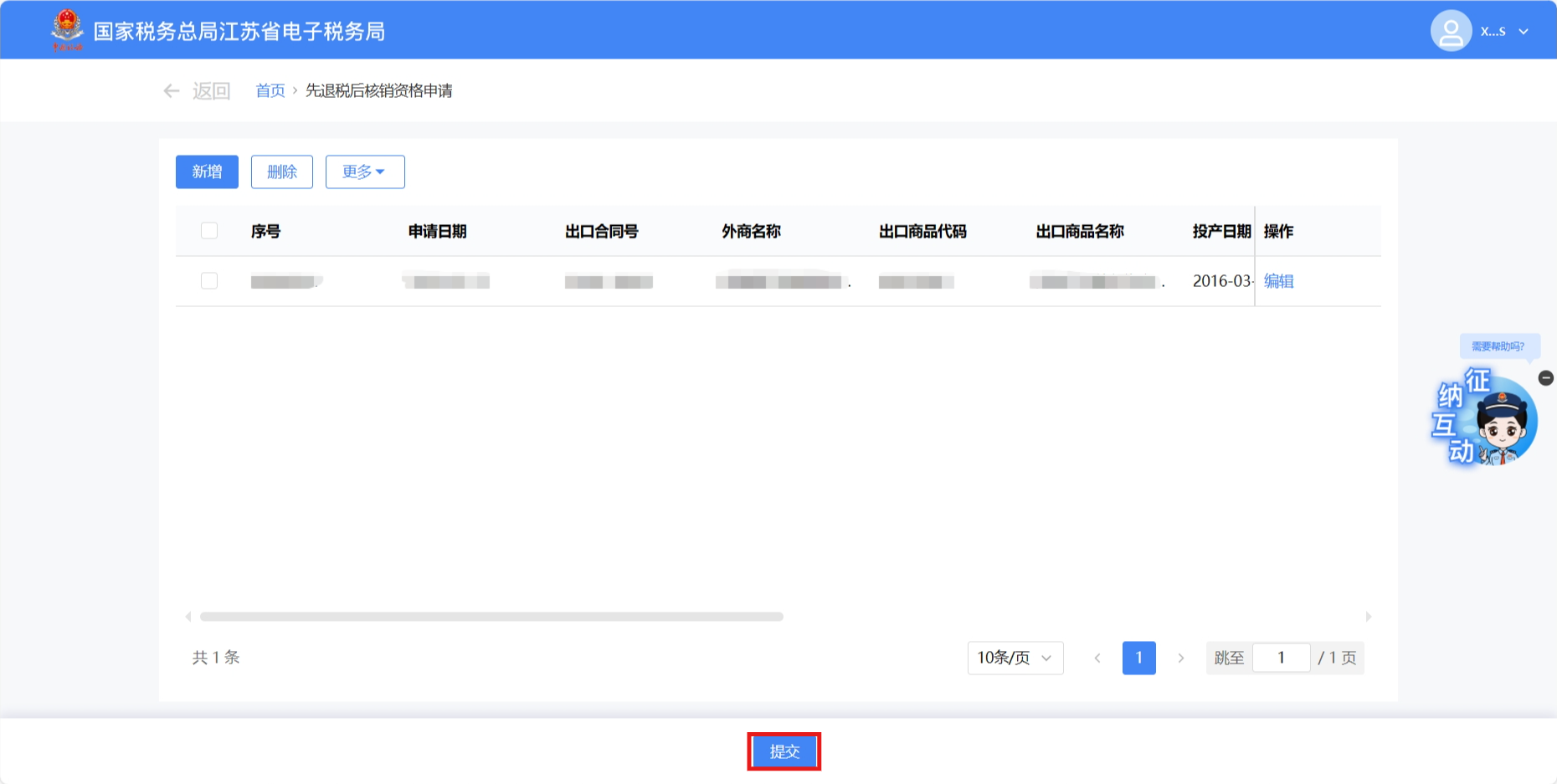This screenshot has width=1557, height=784.
Task: Click the 编辑 link in first row
Action: click(x=1278, y=281)
